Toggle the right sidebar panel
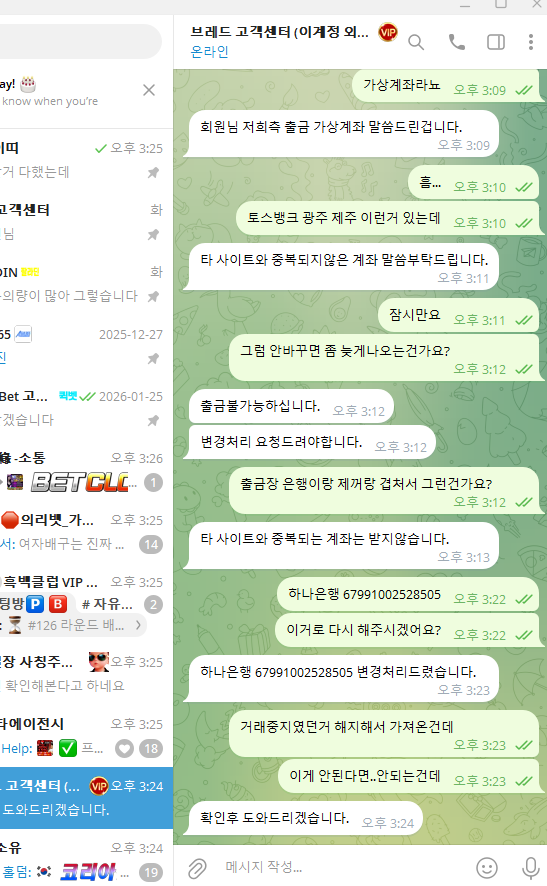 (496, 42)
